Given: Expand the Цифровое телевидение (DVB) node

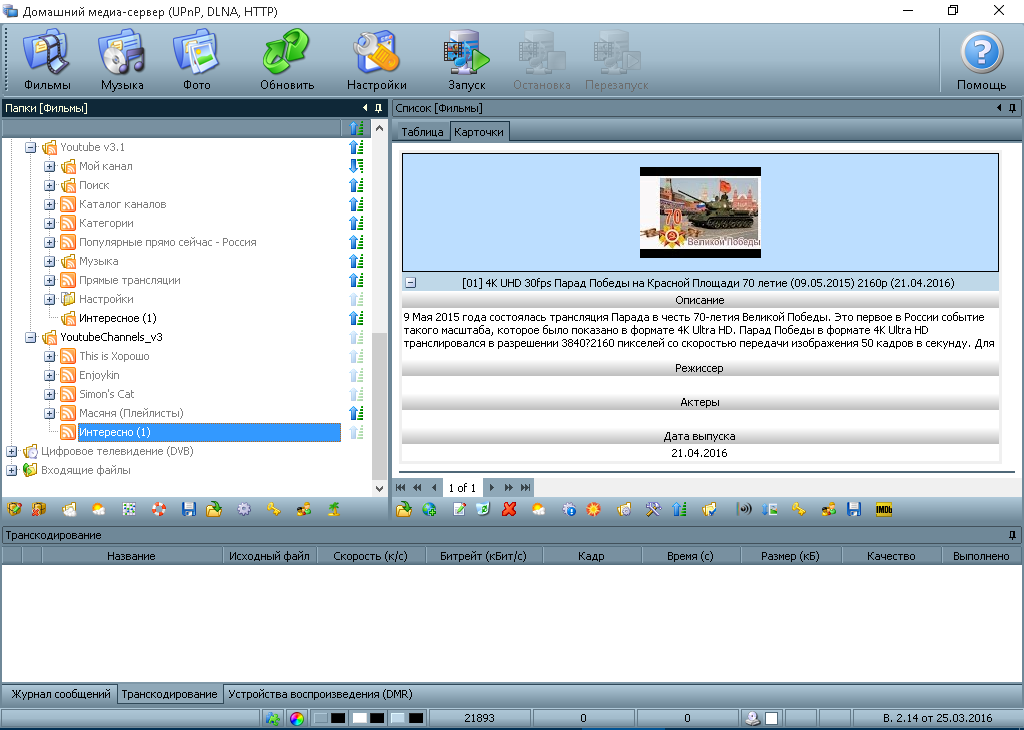Looking at the screenshot, I should click(12, 451).
